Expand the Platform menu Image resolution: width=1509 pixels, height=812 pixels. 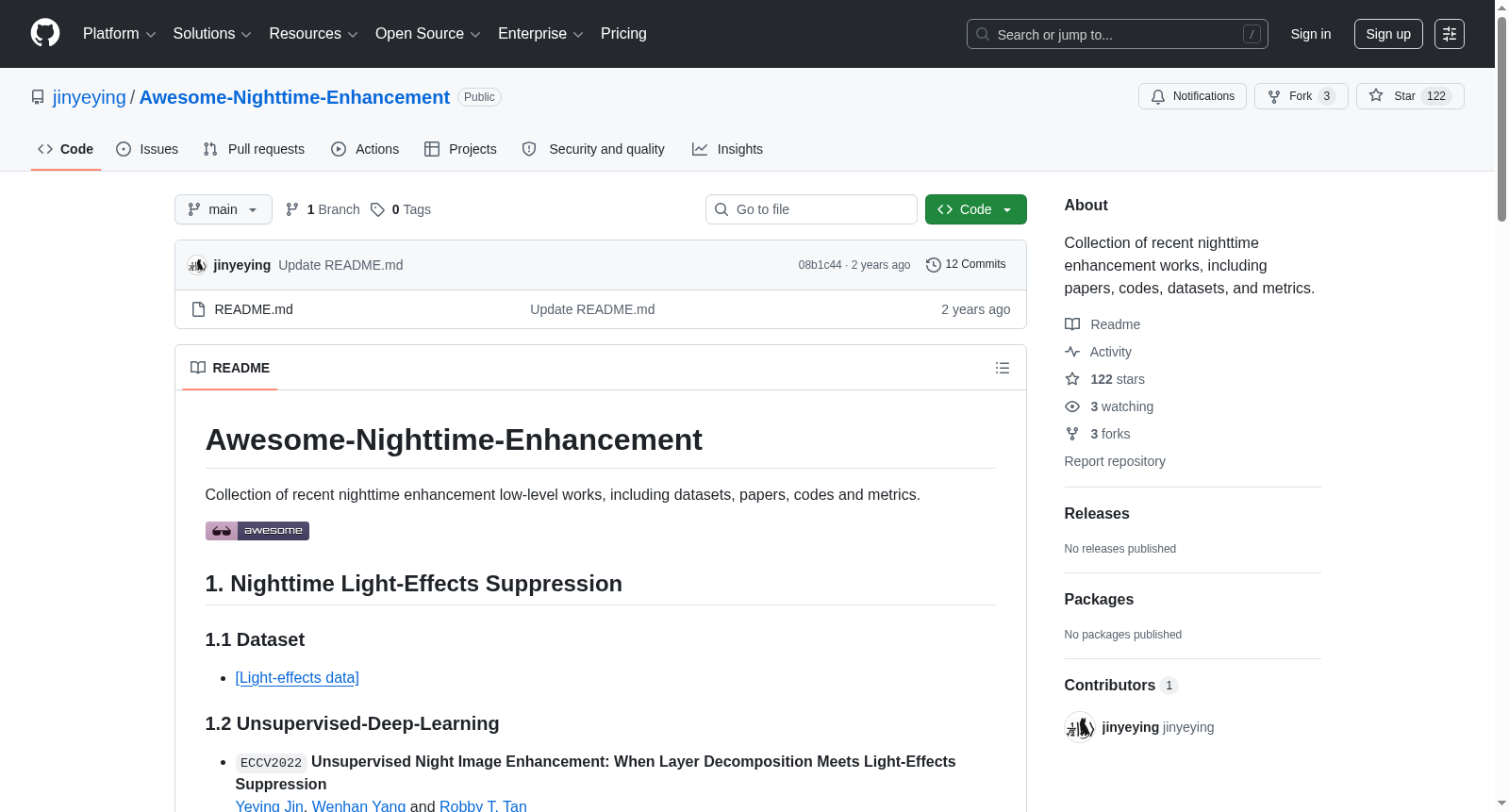119,34
